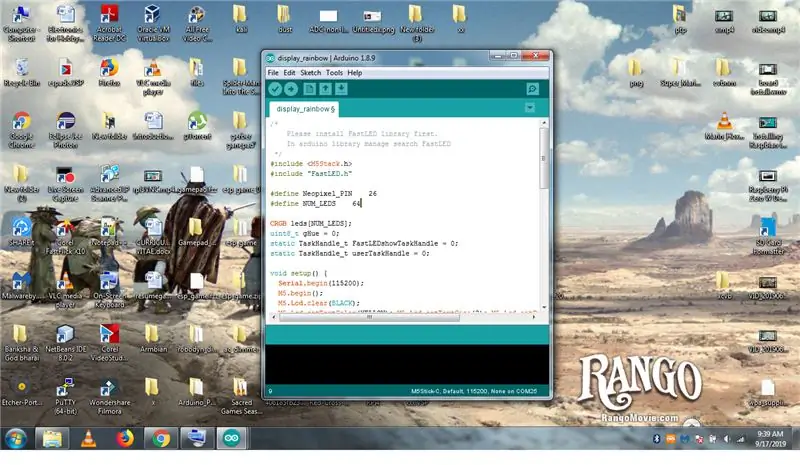Select the Google Chrome desktop shortcut

click(21, 130)
